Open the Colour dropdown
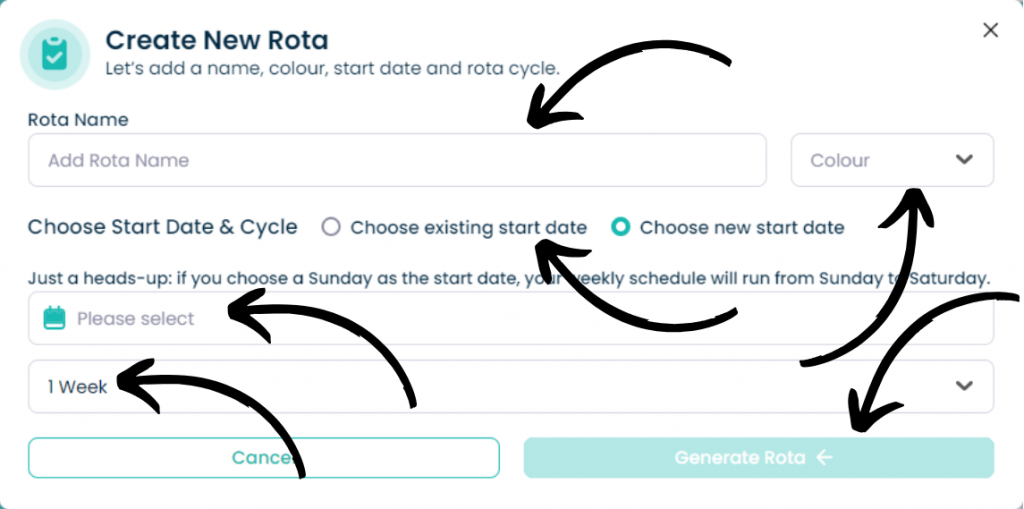The height and width of the screenshot is (509, 1024). (892, 160)
